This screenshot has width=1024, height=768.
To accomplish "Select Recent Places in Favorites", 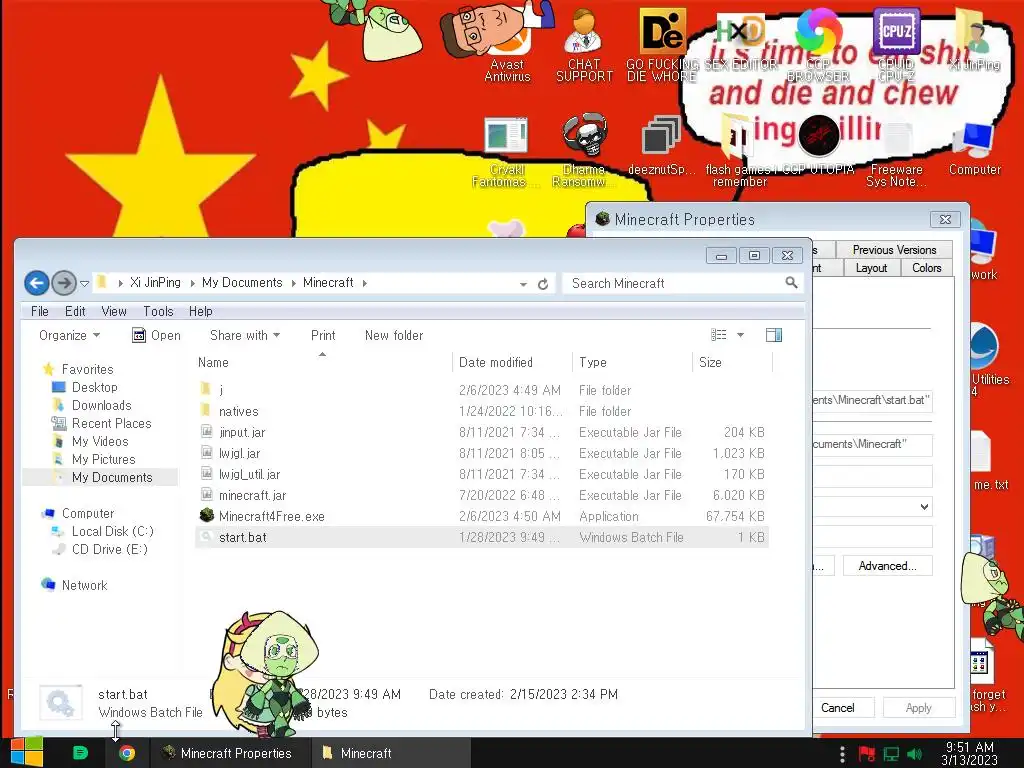I will coord(111,423).
